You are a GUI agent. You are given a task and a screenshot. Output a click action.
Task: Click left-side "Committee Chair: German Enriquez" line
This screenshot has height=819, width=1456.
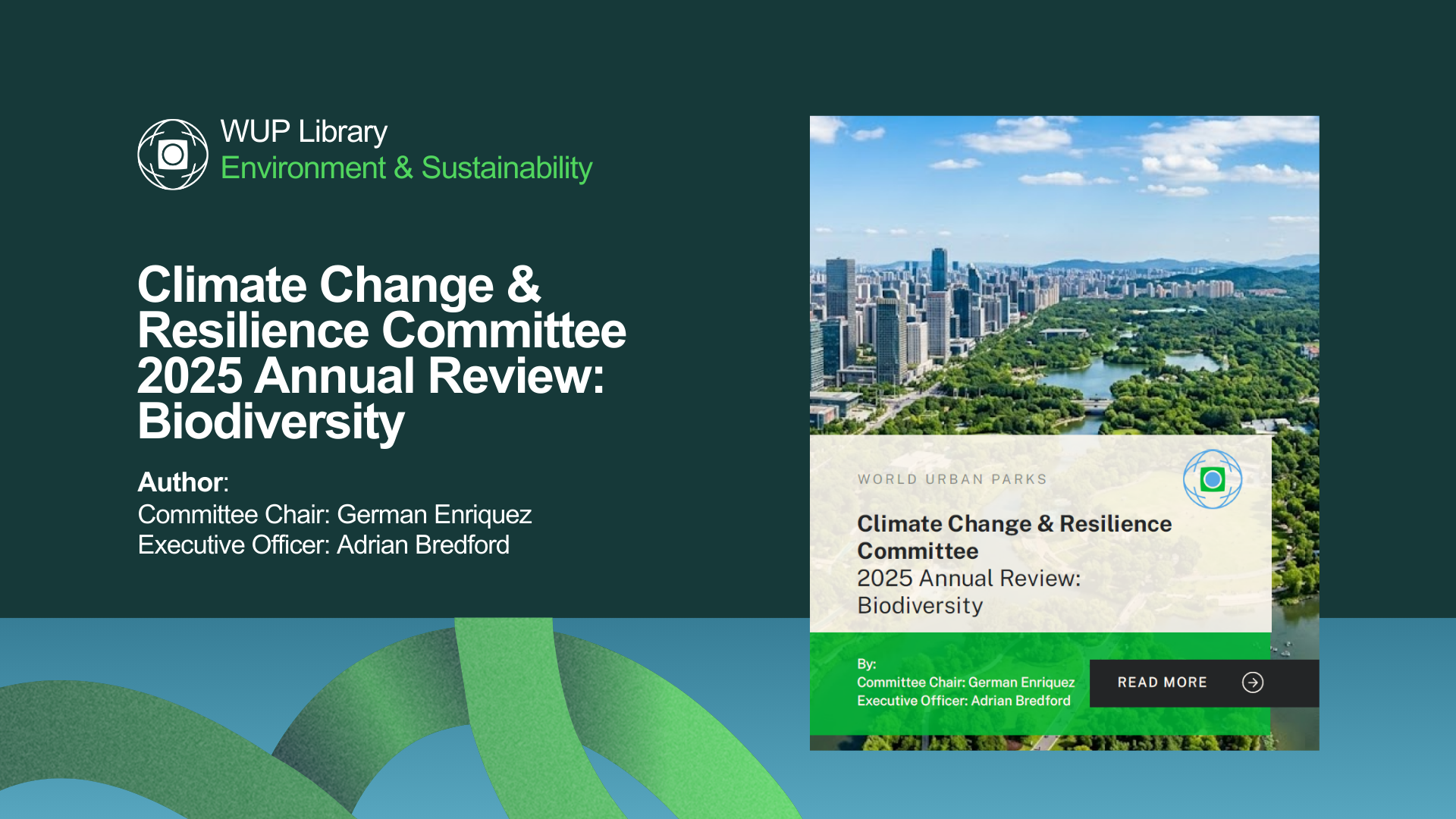pos(334,515)
